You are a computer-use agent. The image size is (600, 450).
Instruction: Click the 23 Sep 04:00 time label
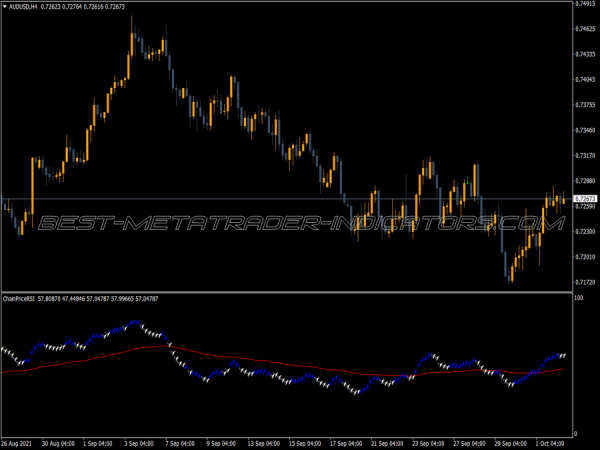[428, 444]
